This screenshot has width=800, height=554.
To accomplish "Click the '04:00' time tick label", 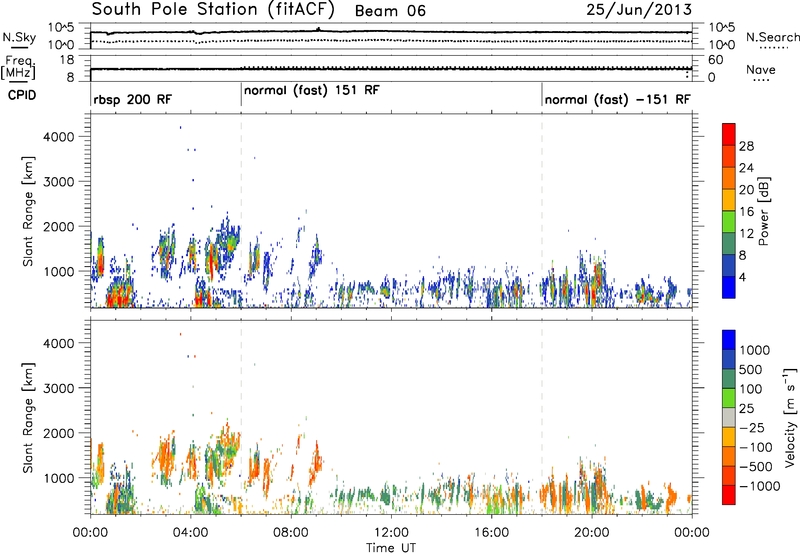I will tap(190, 533).
